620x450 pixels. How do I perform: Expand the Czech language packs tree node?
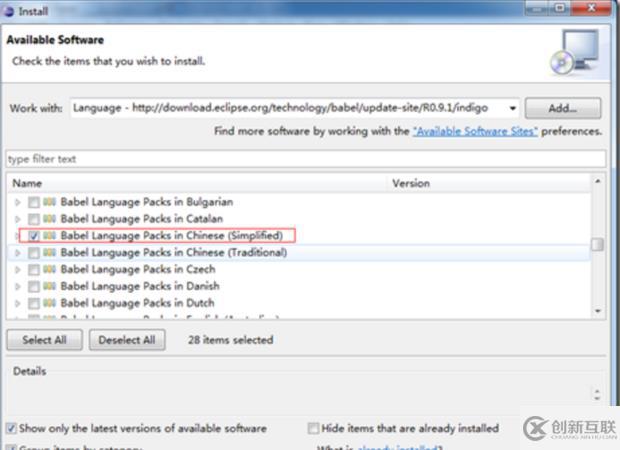coord(17,270)
